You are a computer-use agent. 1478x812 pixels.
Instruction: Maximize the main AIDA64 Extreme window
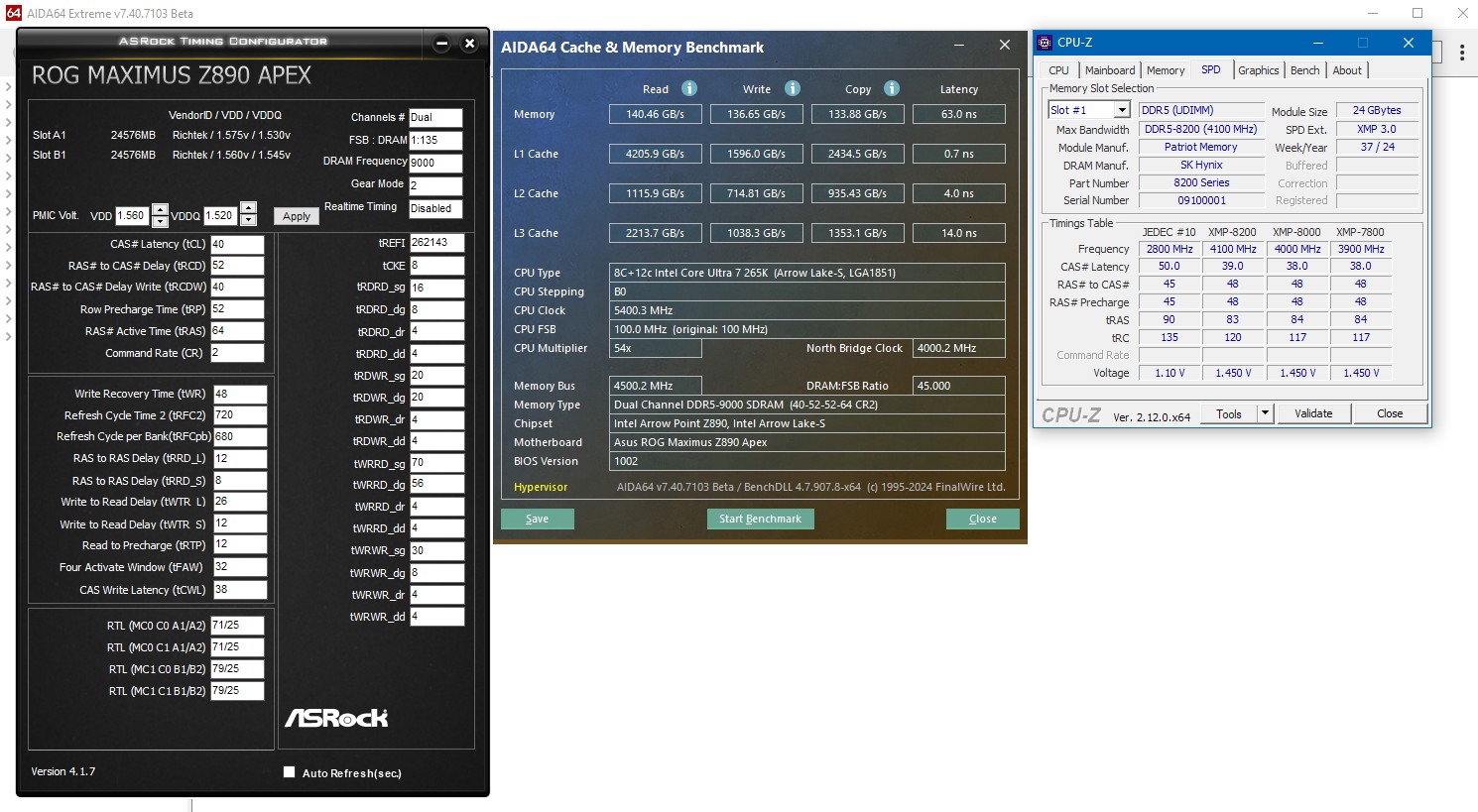click(1417, 13)
